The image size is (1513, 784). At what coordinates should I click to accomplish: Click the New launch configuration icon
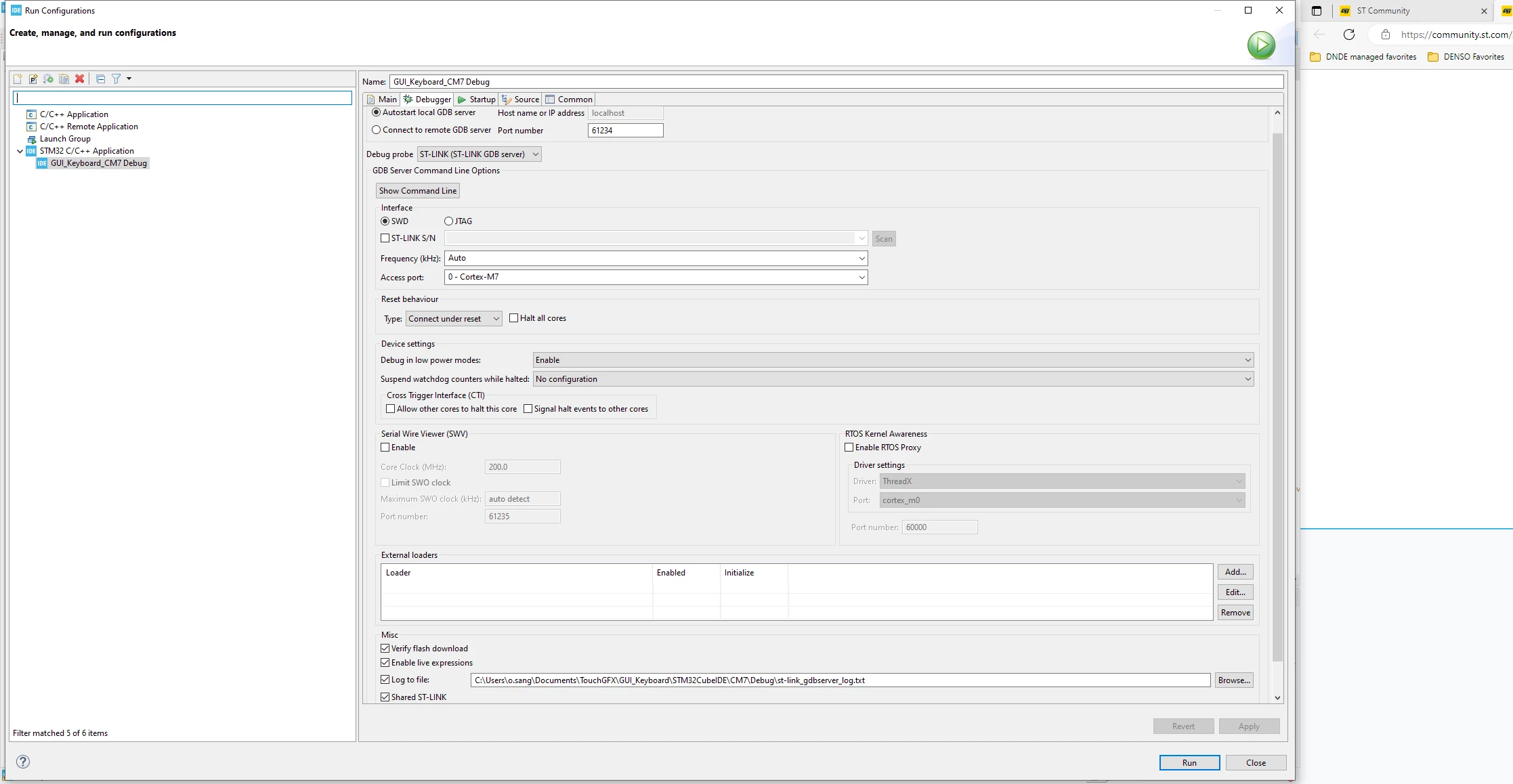point(18,79)
